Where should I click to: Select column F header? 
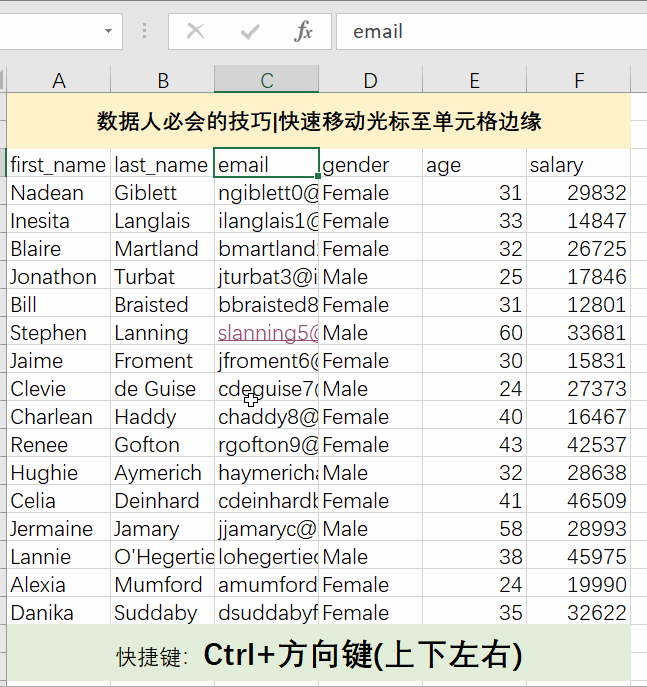tap(579, 80)
